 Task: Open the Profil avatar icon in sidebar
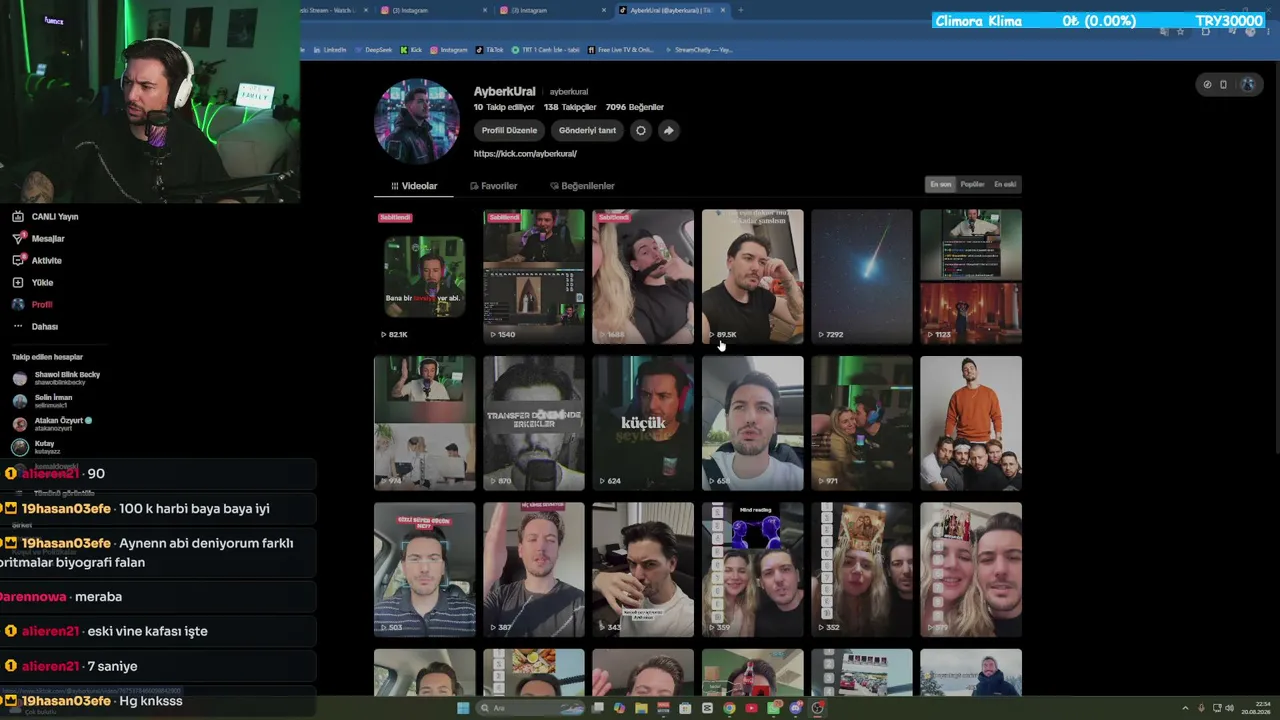coord(18,304)
